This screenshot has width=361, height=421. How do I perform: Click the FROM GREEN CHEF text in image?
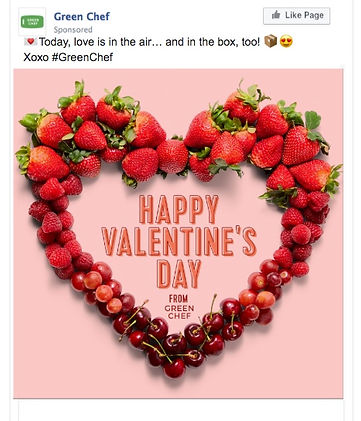click(x=179, y=307)
